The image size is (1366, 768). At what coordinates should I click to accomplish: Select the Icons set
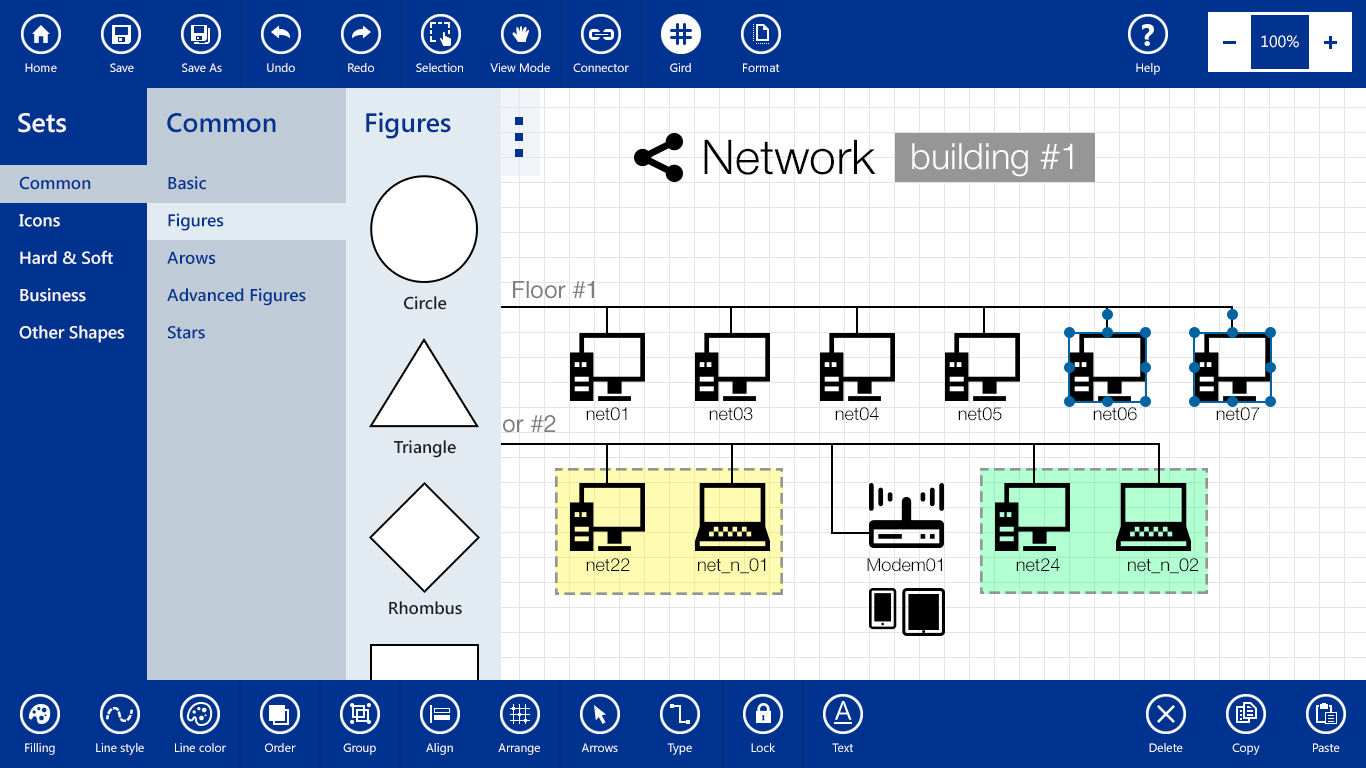[40, 221]
